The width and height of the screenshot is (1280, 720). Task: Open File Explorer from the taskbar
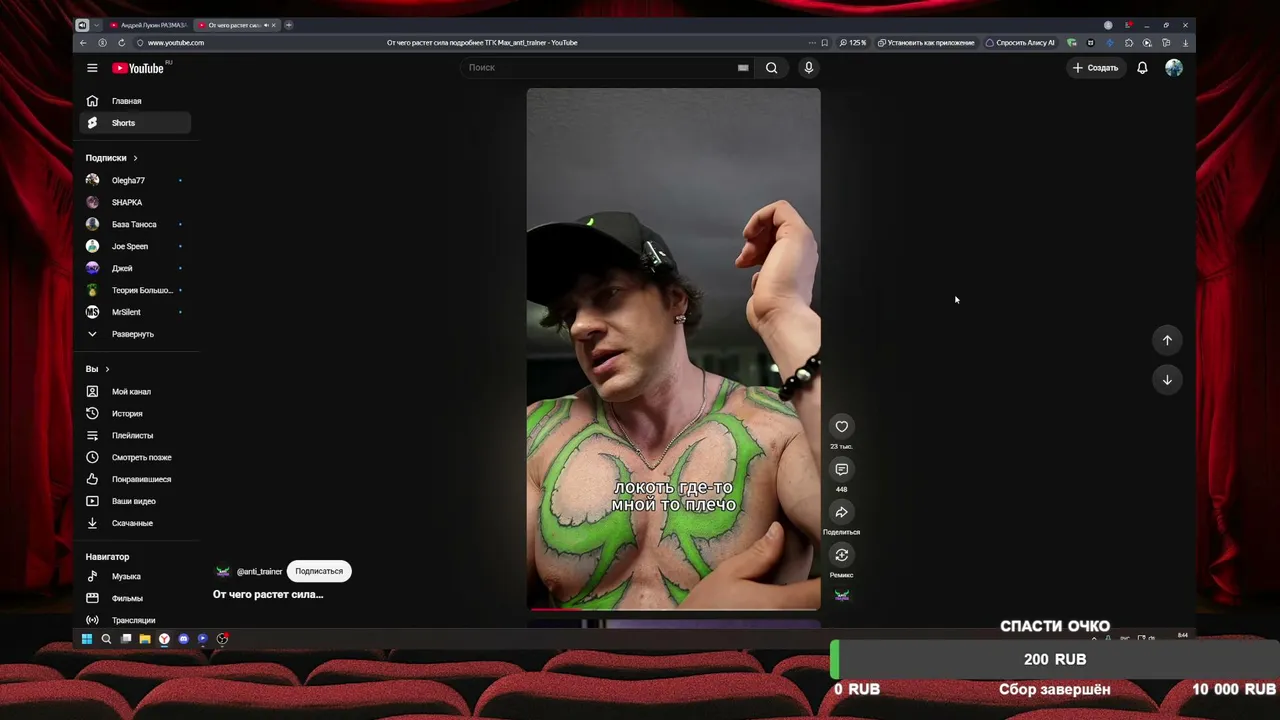point(145,639)
